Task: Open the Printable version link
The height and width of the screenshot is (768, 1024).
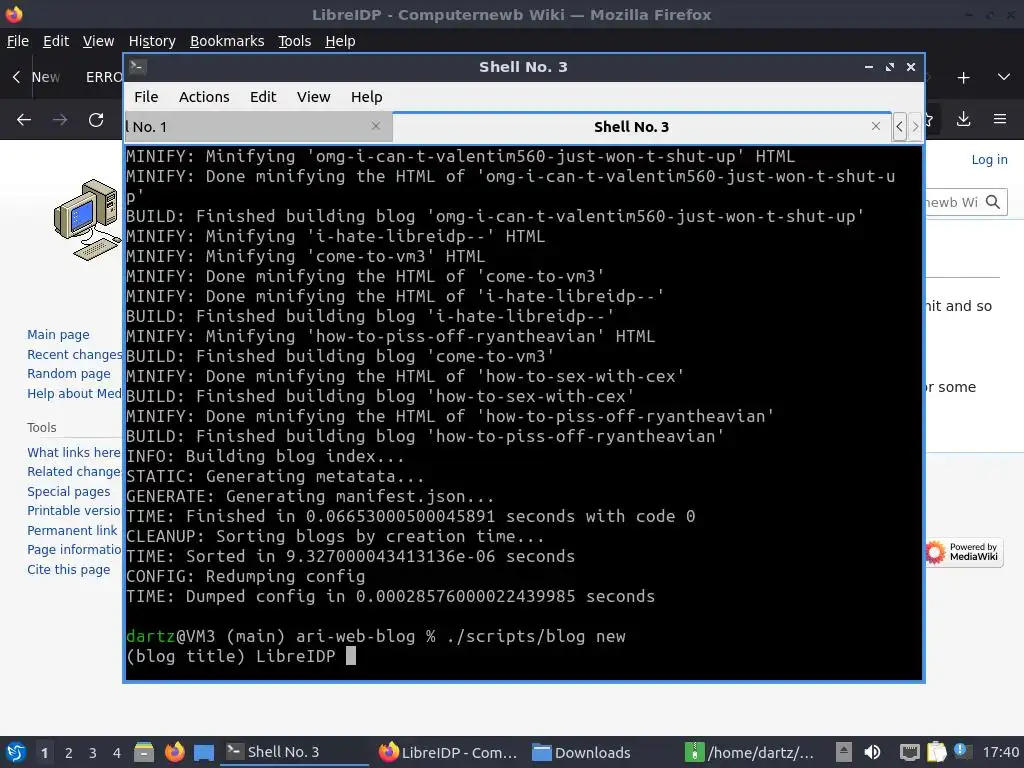Action: 74,511
